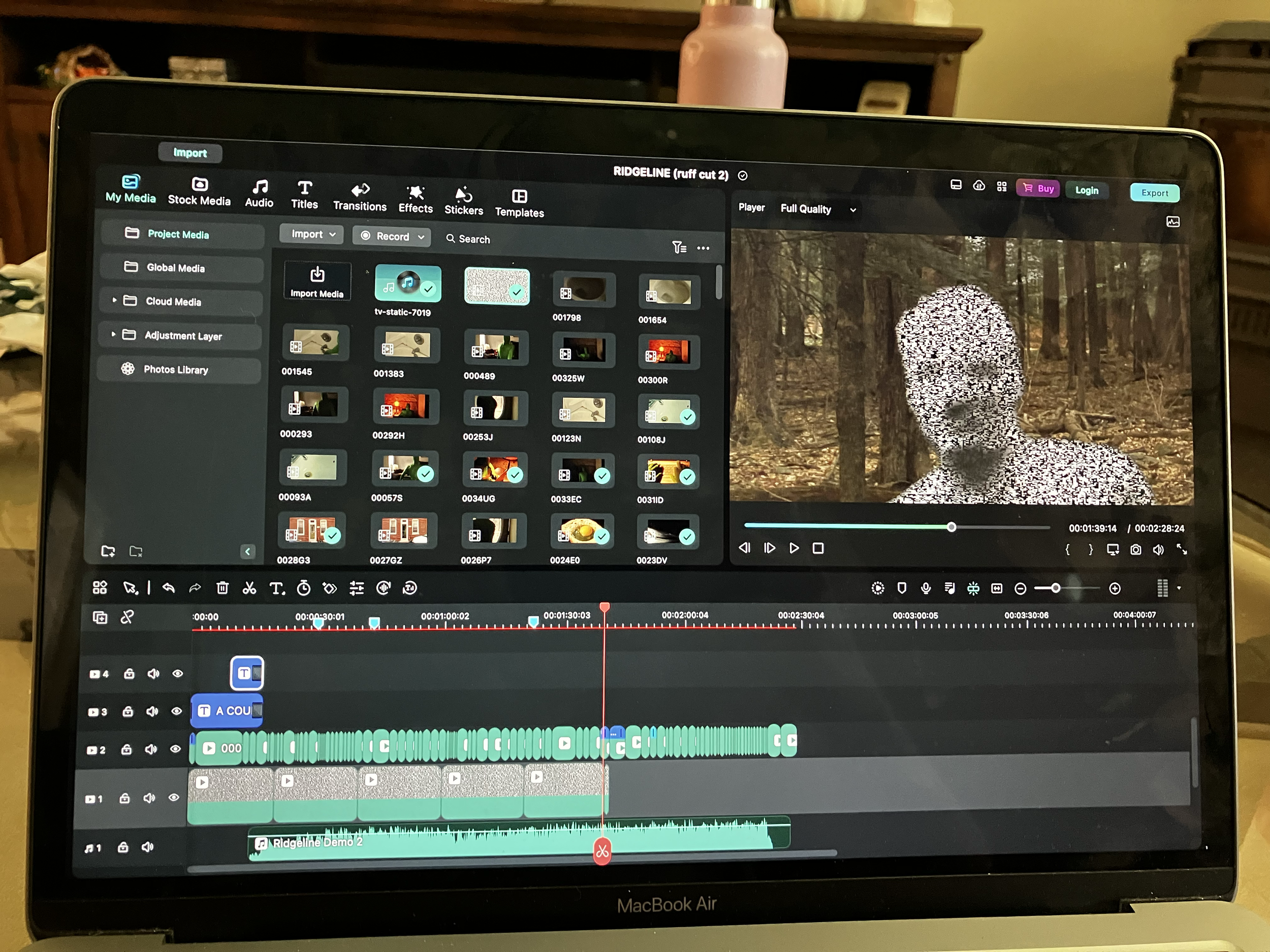
Task: Click the filter icon in media panel
Action: click(679, 247)
